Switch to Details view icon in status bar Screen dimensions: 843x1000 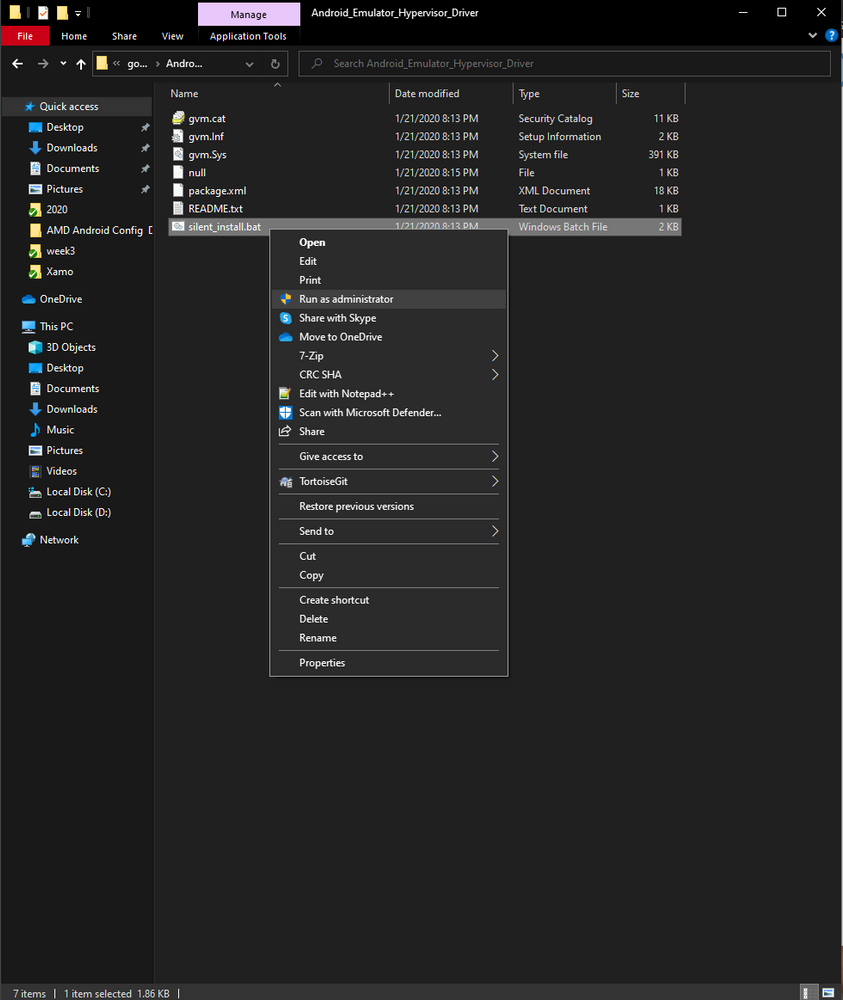click(808, 992)
